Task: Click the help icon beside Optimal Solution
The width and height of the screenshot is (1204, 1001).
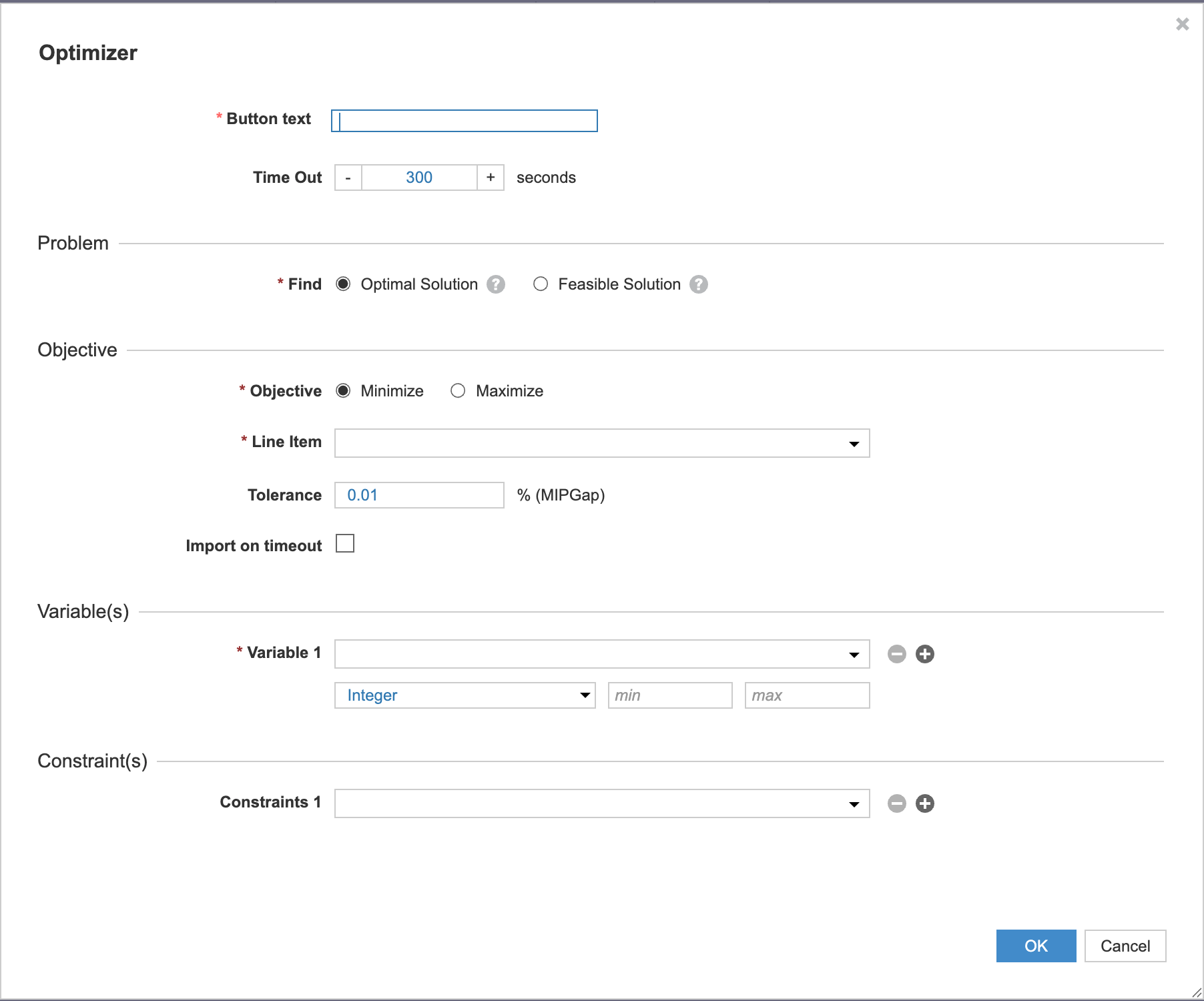Action: (x=495, y=284)
